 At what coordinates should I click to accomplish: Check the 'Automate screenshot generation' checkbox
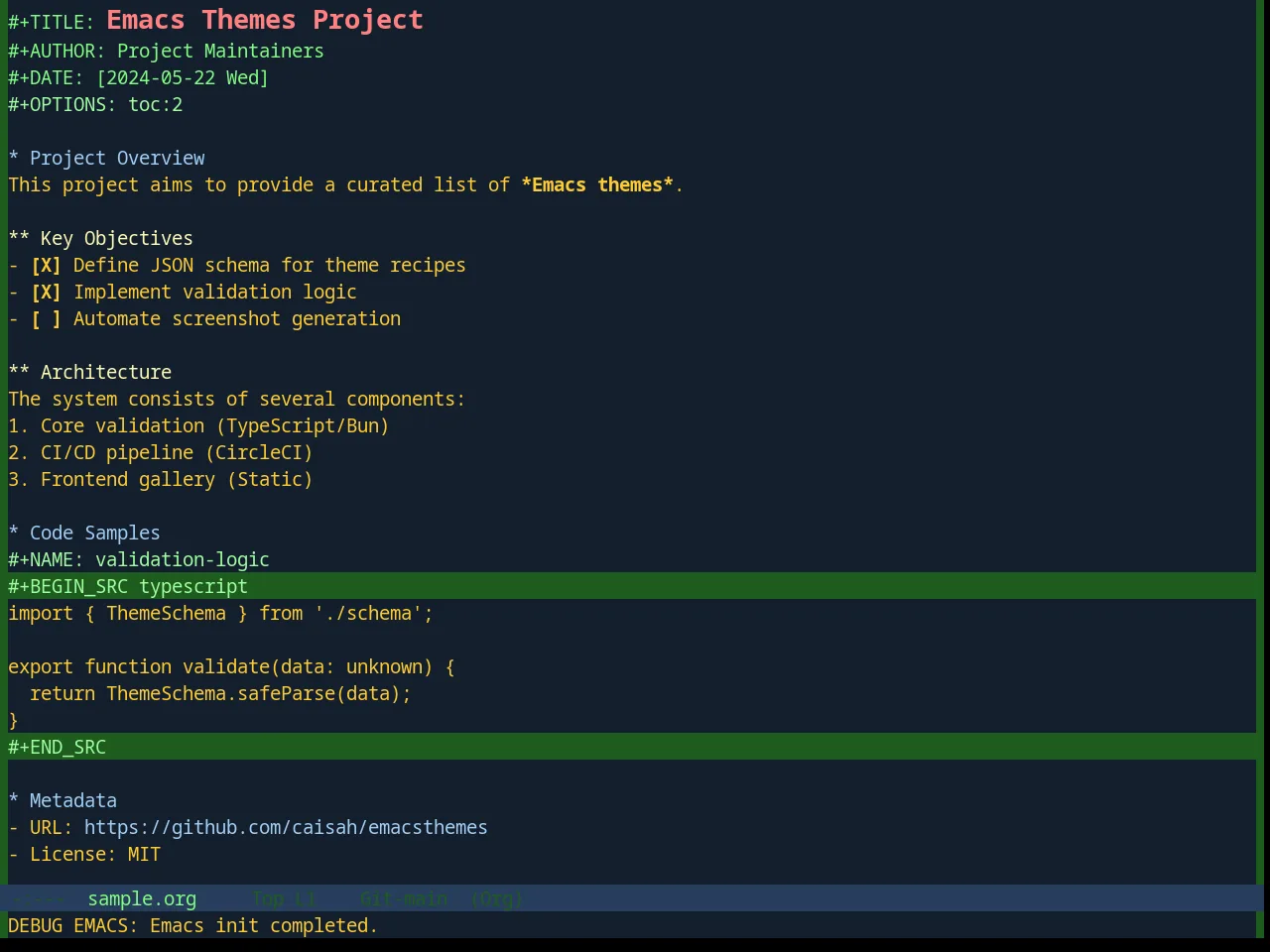coord(46,319)
